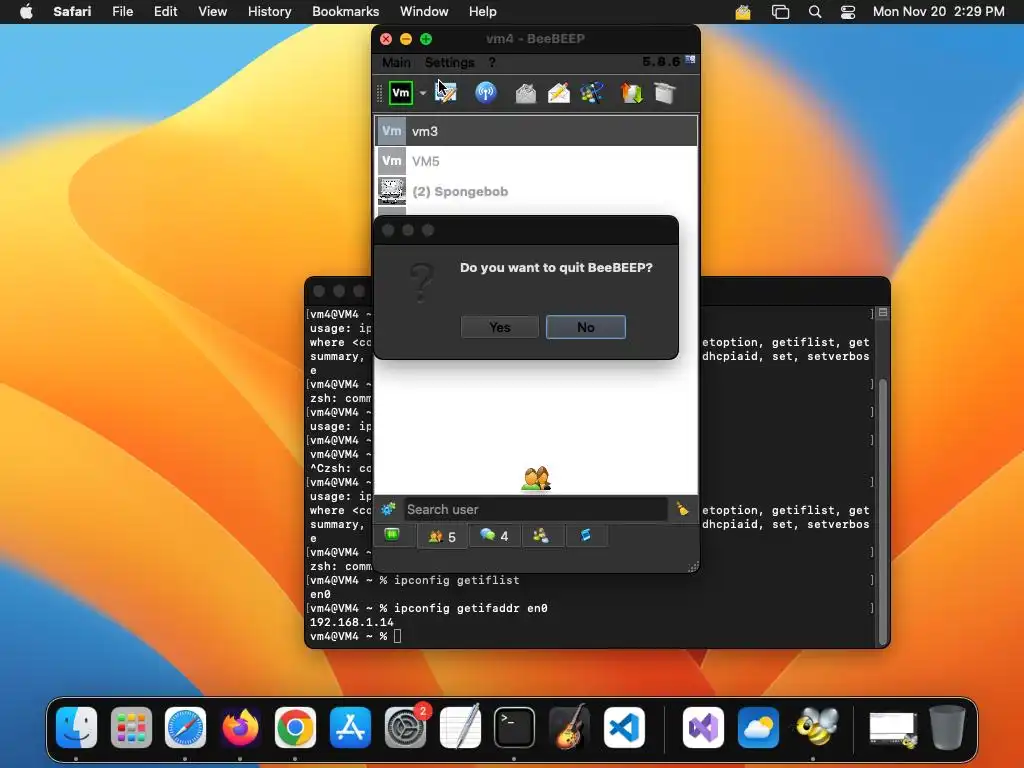
Task: Open Spotlight search in menu bar
Action: 814,12
